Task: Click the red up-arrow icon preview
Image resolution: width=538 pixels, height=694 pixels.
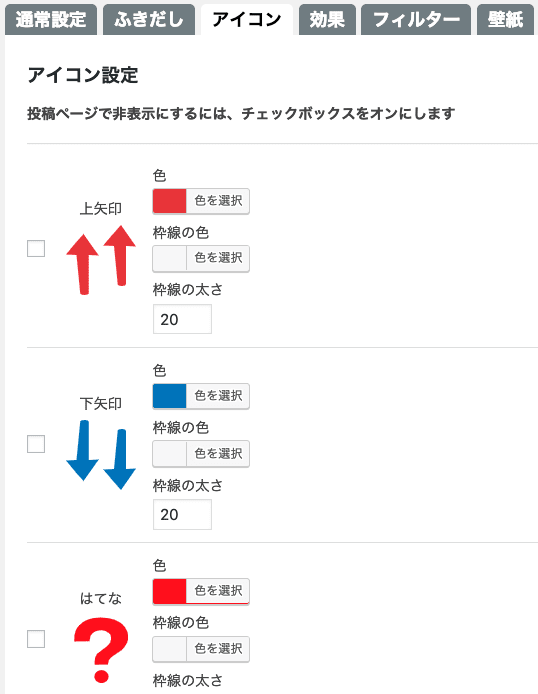Action: (x=101, y=260)
